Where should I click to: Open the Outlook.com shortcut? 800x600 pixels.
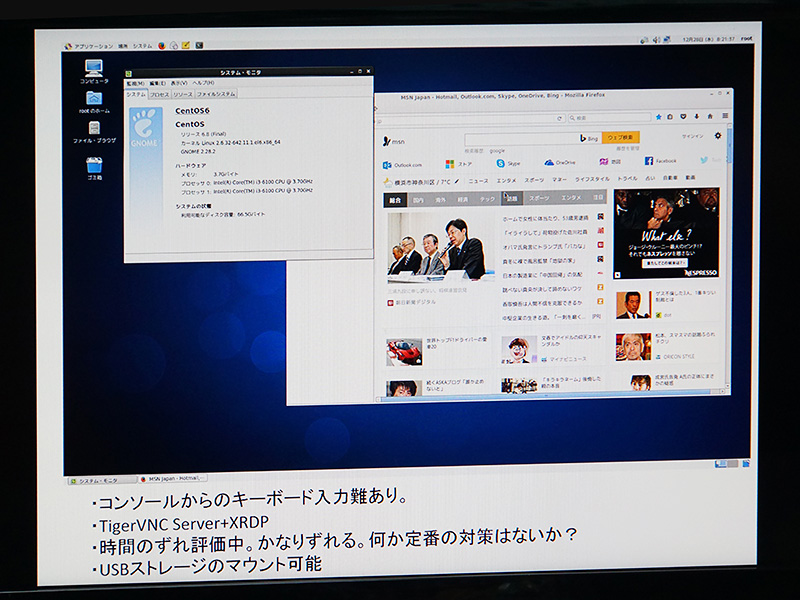pos(403,165)
